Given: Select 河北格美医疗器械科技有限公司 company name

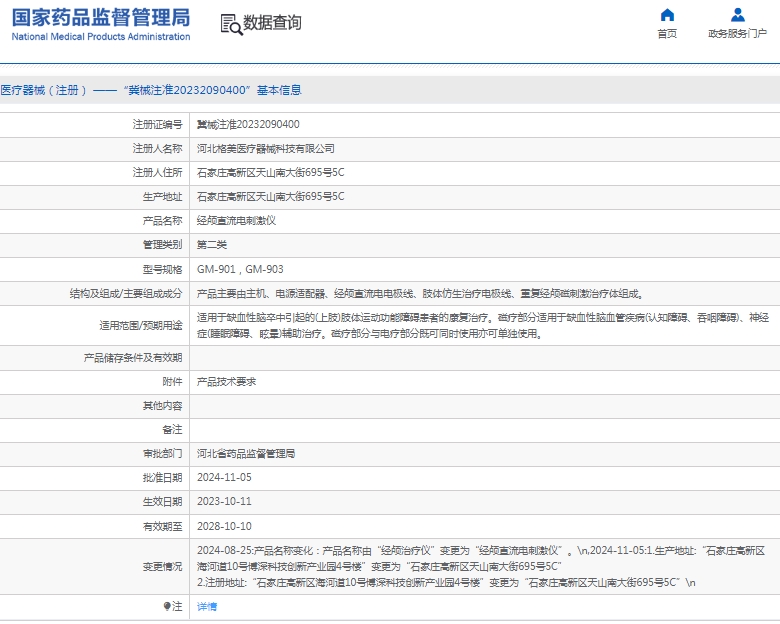Looking at the screenshot, I should coord(266,148).
